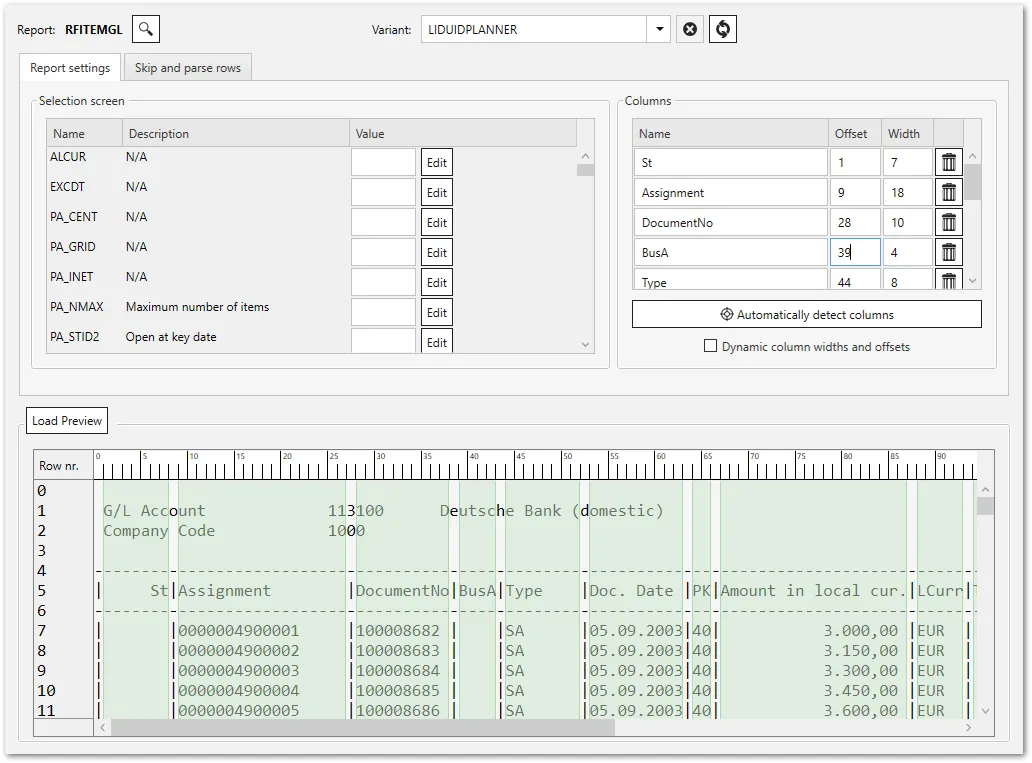Click Automatically detect columns button
The width and height of the screenshot is (1032, 763).
tap(806, 314)
